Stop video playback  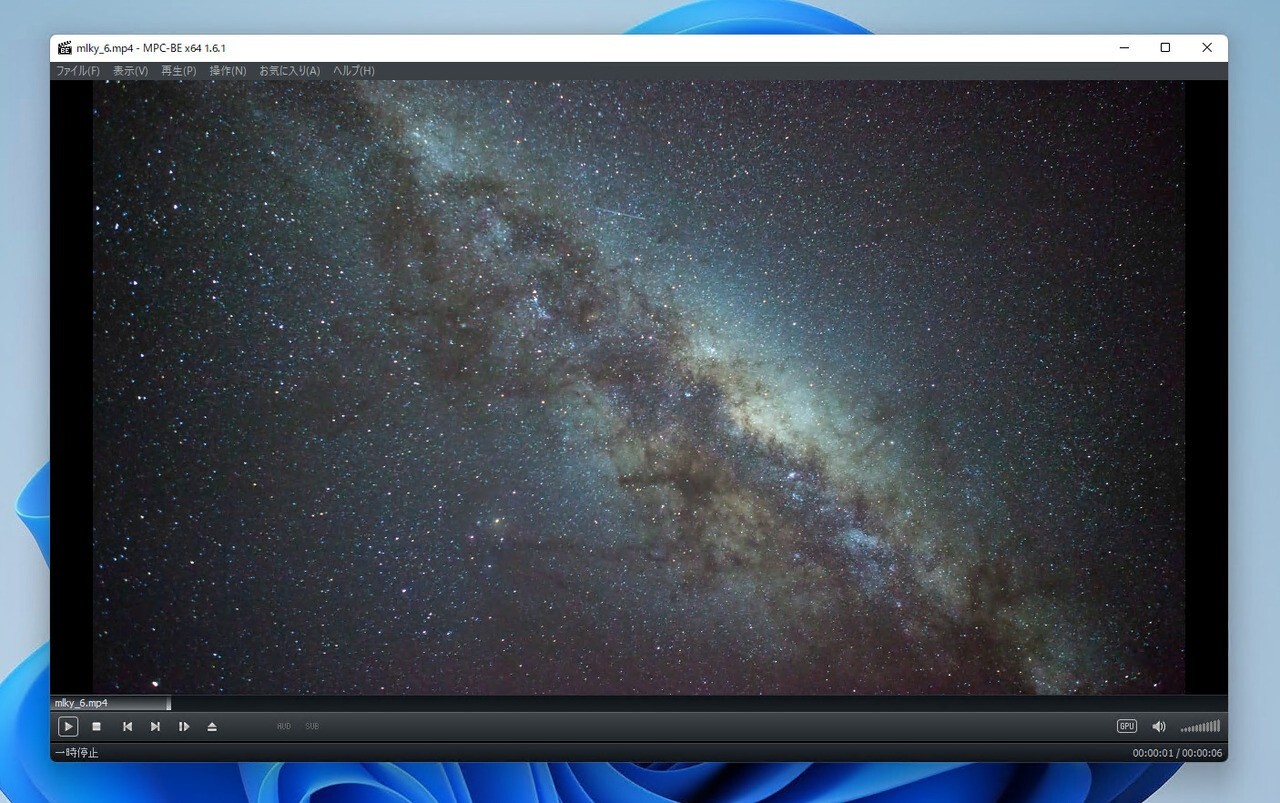click(97, 726)
